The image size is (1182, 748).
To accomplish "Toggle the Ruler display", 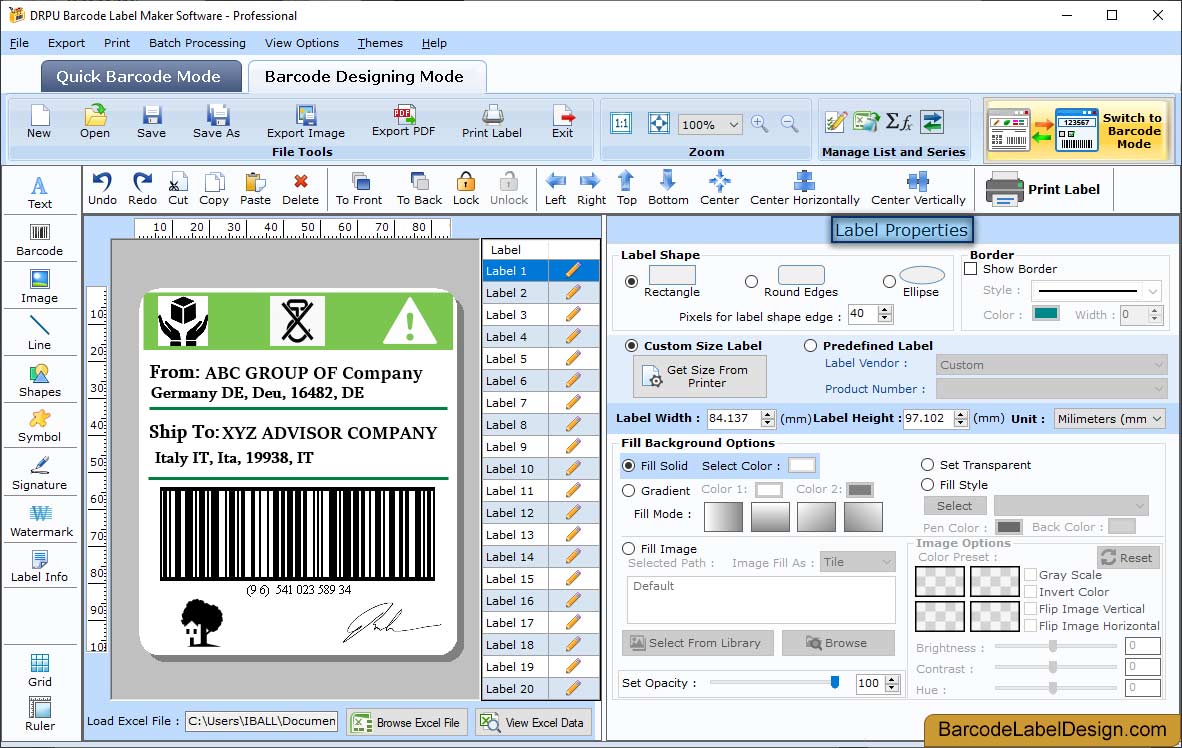I will click(x=39, y=713).
